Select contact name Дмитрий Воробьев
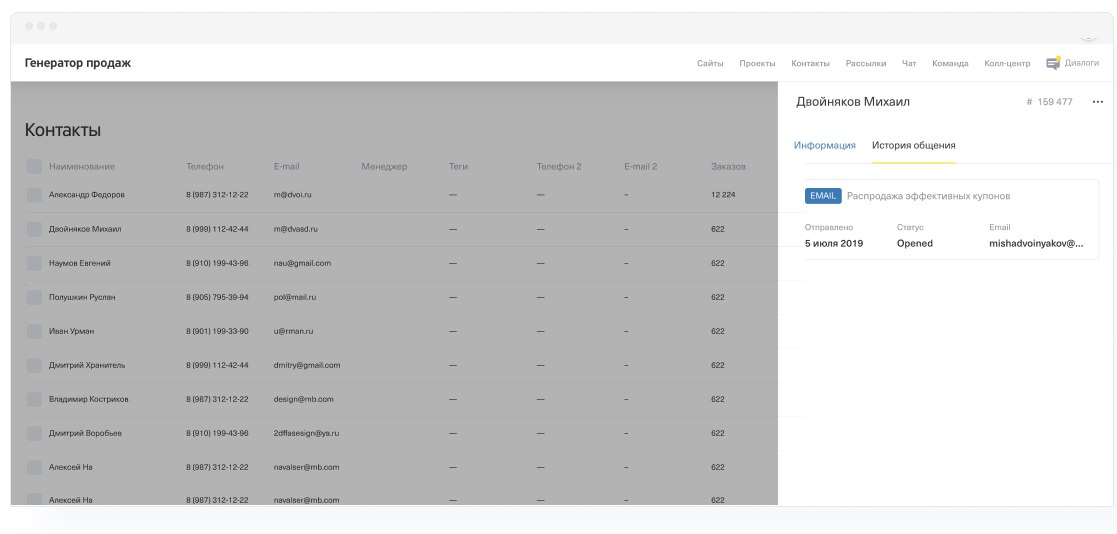Screen dimensions: 1117x534 click(x=85, y=433)
